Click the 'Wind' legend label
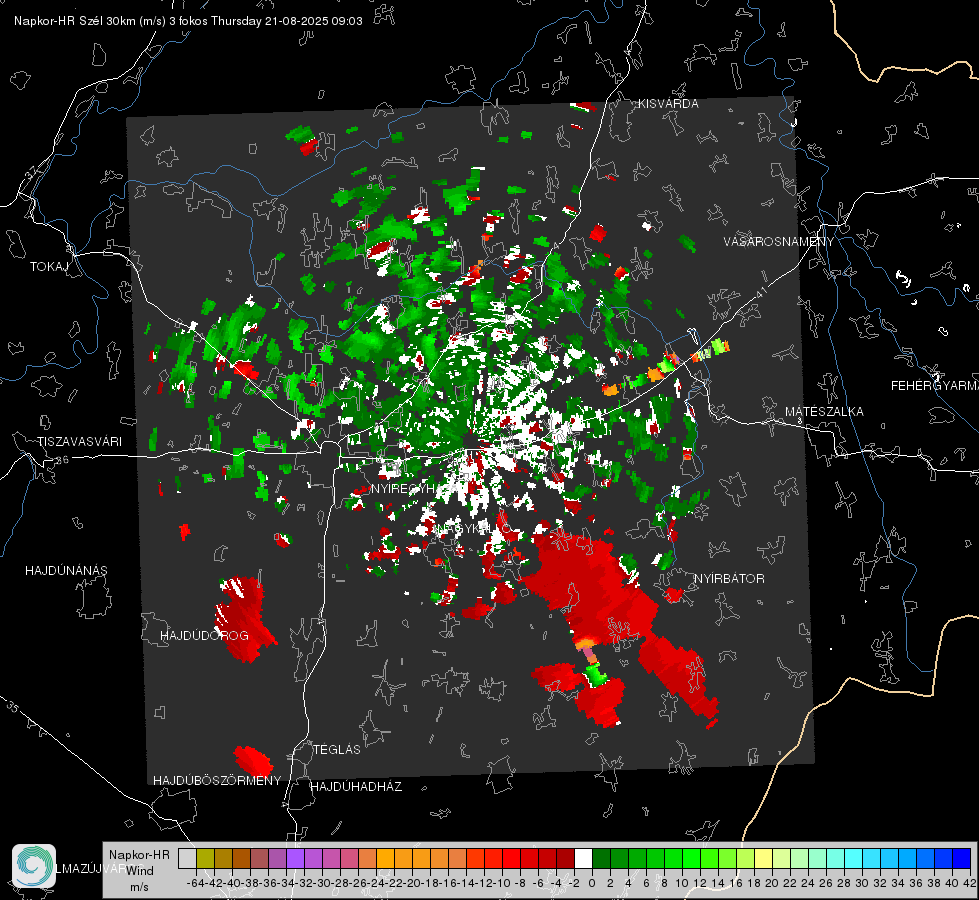 pos(139,870)
